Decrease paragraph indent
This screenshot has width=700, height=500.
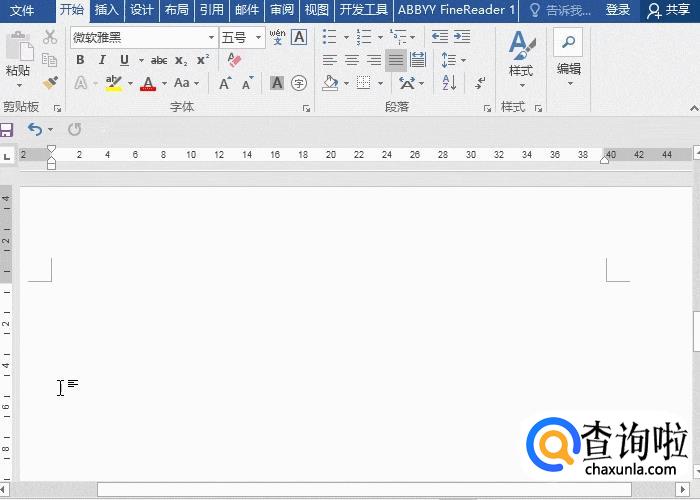click(440, 37)
